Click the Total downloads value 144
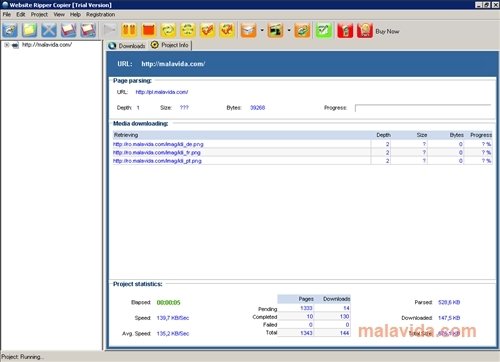This screenshot has height=362, width=500. tap(344, 333)
